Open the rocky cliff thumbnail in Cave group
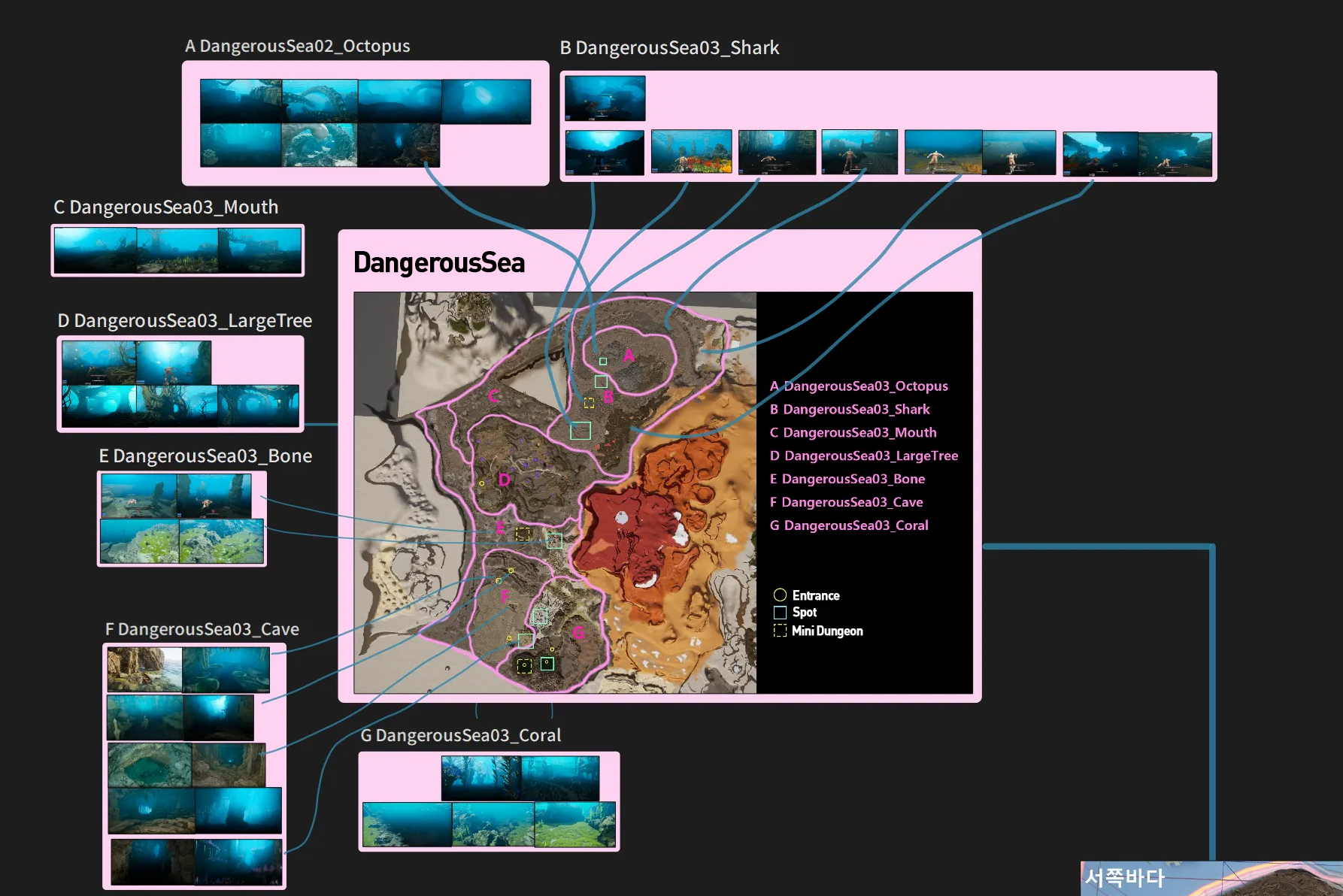Viewport: 1343px width, 896px height. 144,669
